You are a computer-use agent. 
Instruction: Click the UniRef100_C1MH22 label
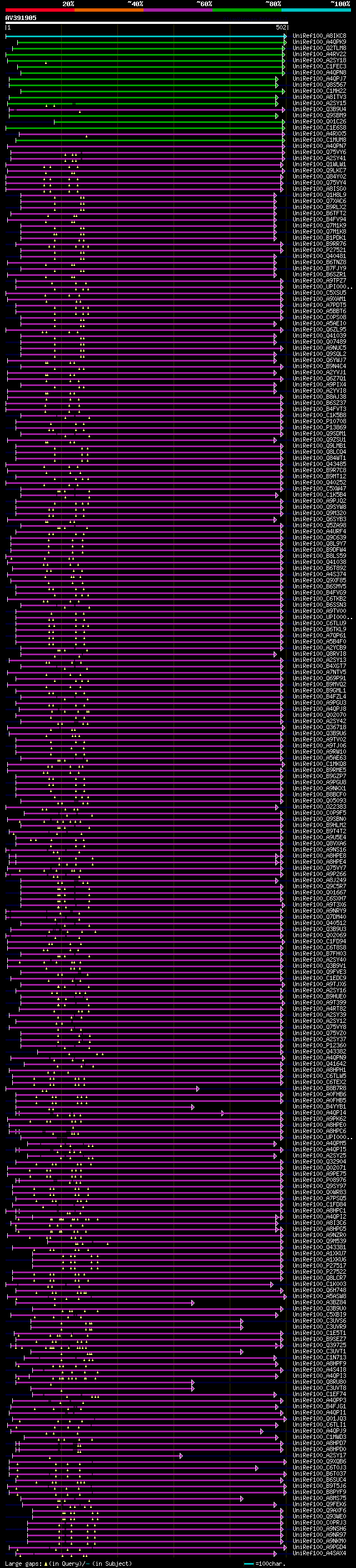pyautogui.click(x=319, y=91)
